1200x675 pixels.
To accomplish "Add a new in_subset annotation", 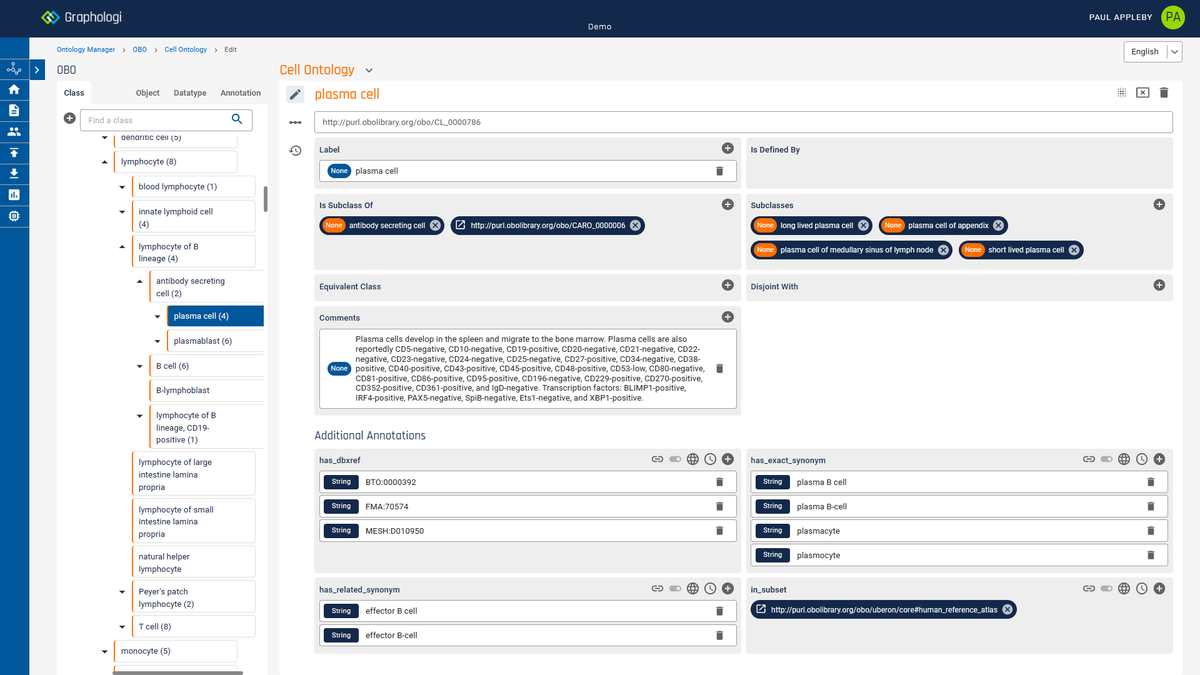I will tap(1159, 589).
